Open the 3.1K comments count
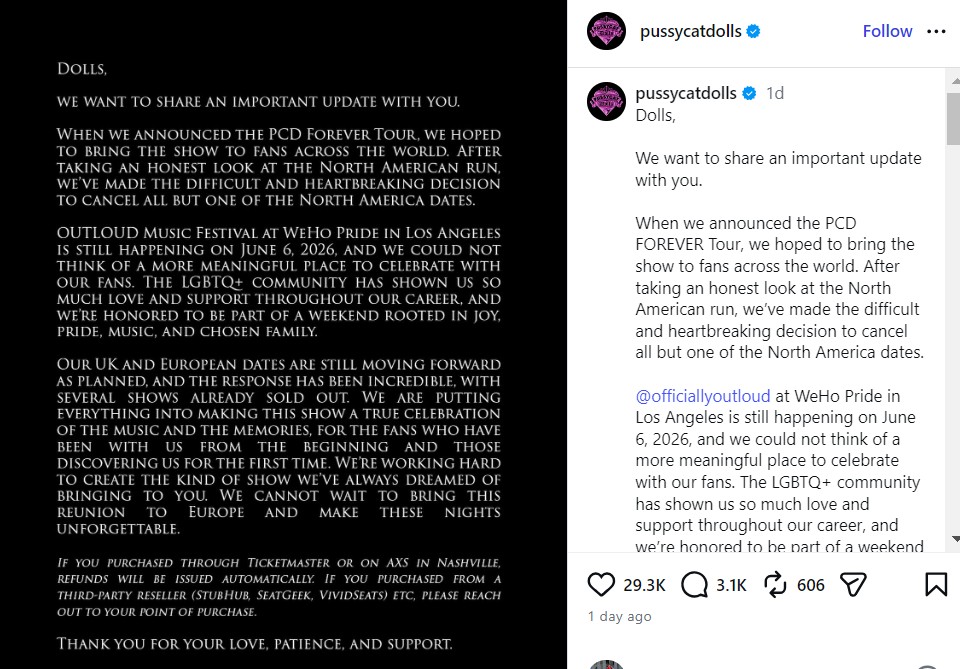Viewport: 960px width, 669px height. pos(731,585)
